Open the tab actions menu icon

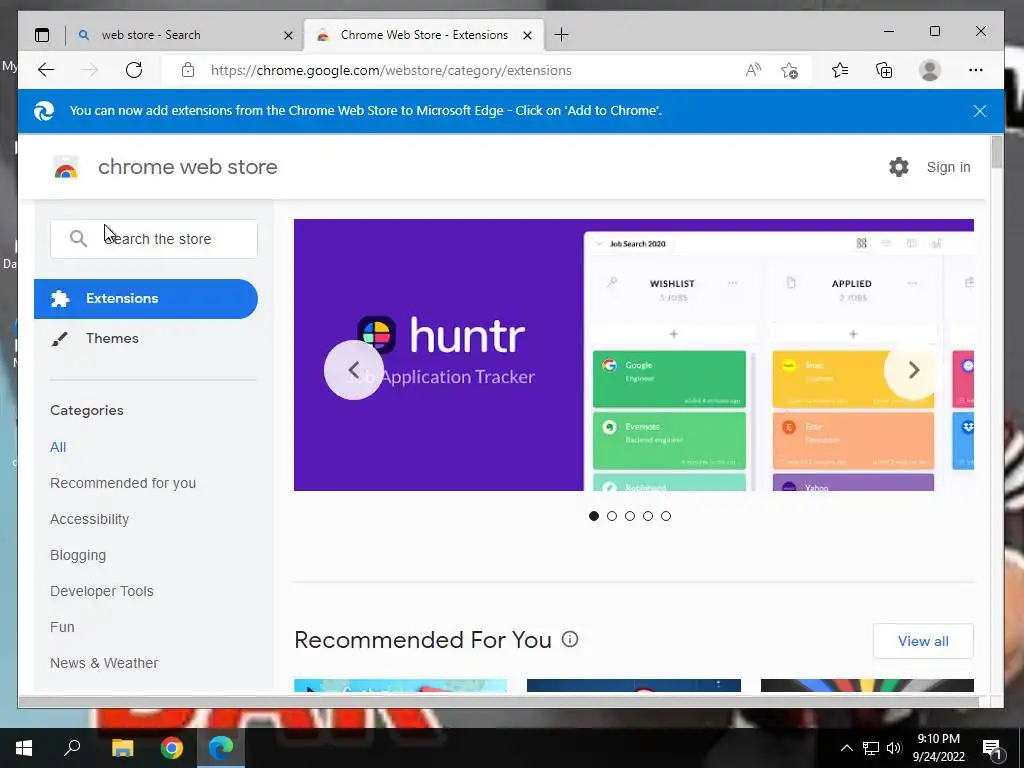click(x=42, y=35)
